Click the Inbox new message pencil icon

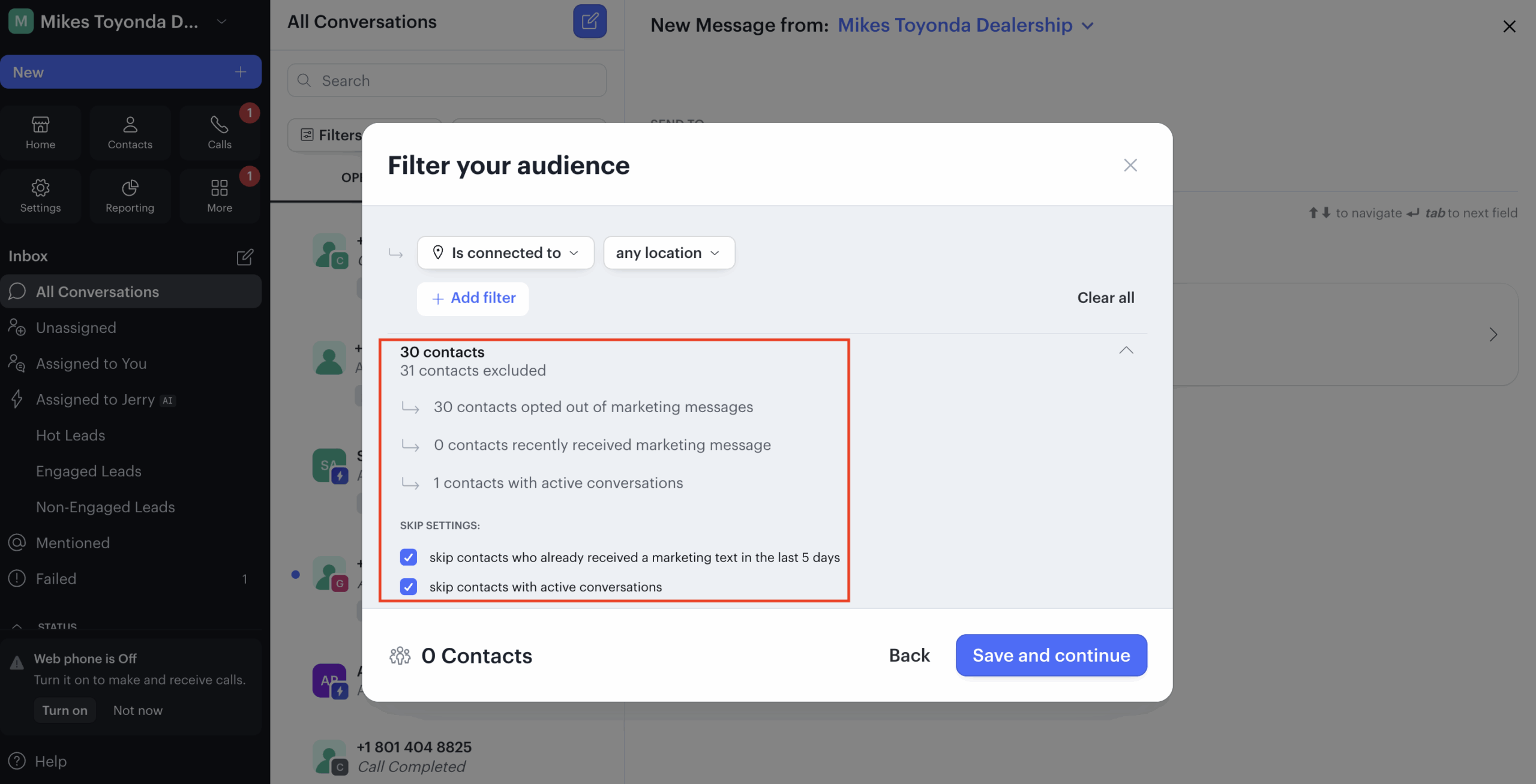click(244, 257)
